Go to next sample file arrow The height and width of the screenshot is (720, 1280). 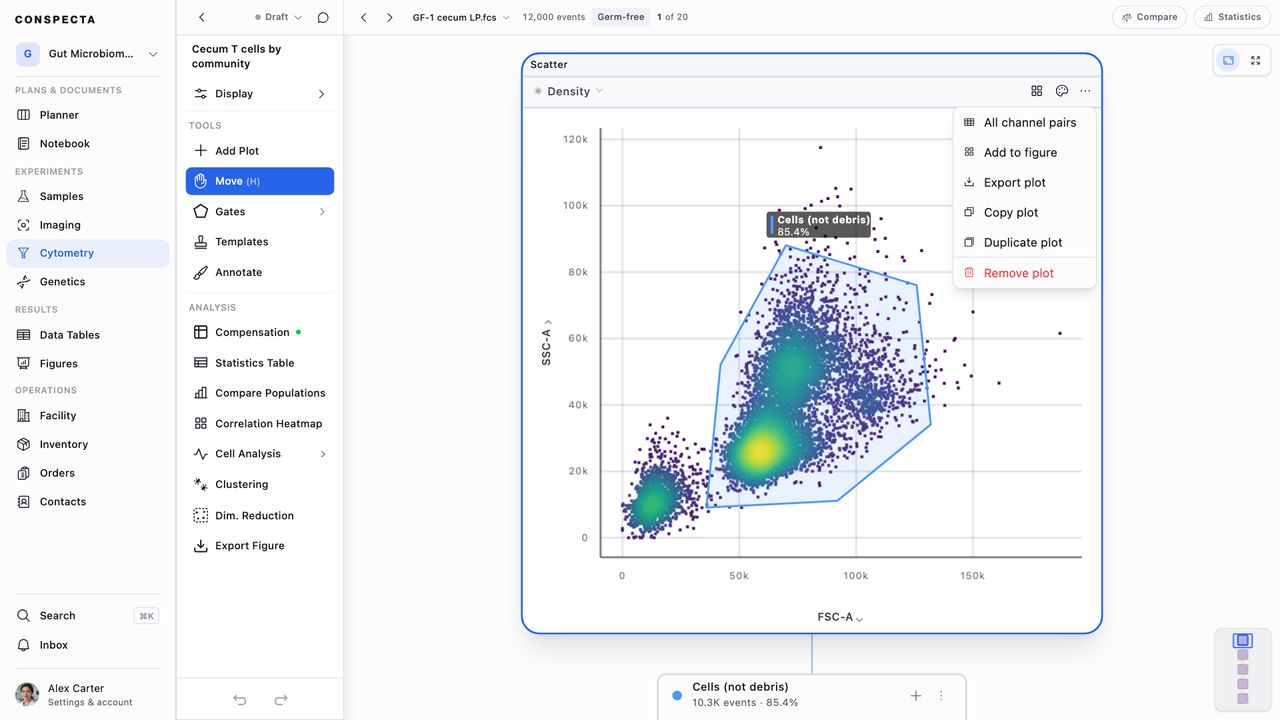click(x=390, y=17)
